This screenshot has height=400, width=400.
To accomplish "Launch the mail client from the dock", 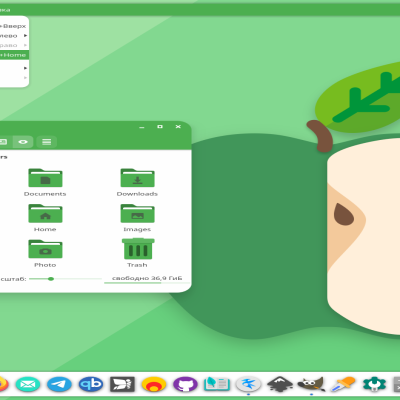I will click(x=28, y=385).
